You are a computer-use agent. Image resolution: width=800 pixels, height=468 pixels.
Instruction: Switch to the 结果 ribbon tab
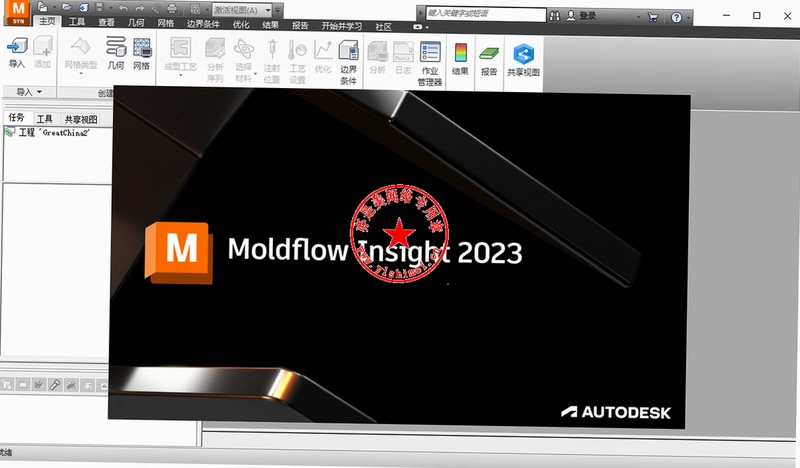click(270, 25)
